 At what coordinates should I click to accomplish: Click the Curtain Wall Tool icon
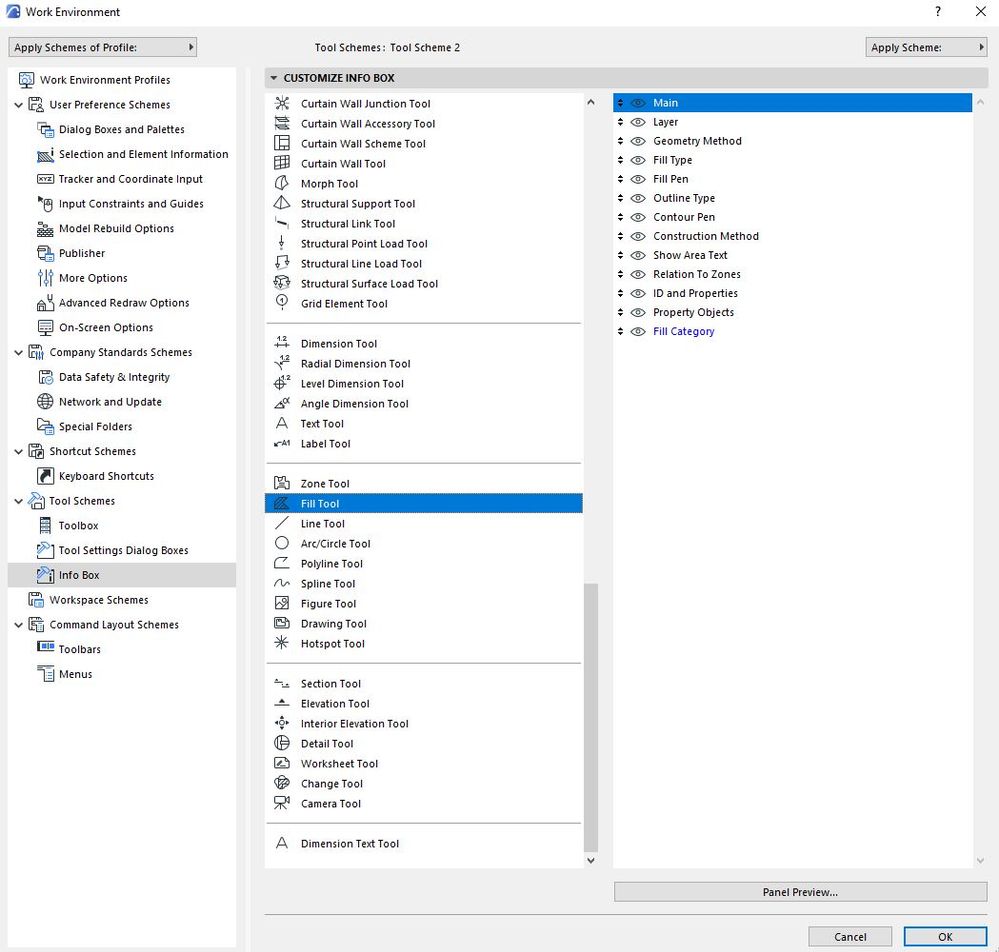(x=282, y=163)
